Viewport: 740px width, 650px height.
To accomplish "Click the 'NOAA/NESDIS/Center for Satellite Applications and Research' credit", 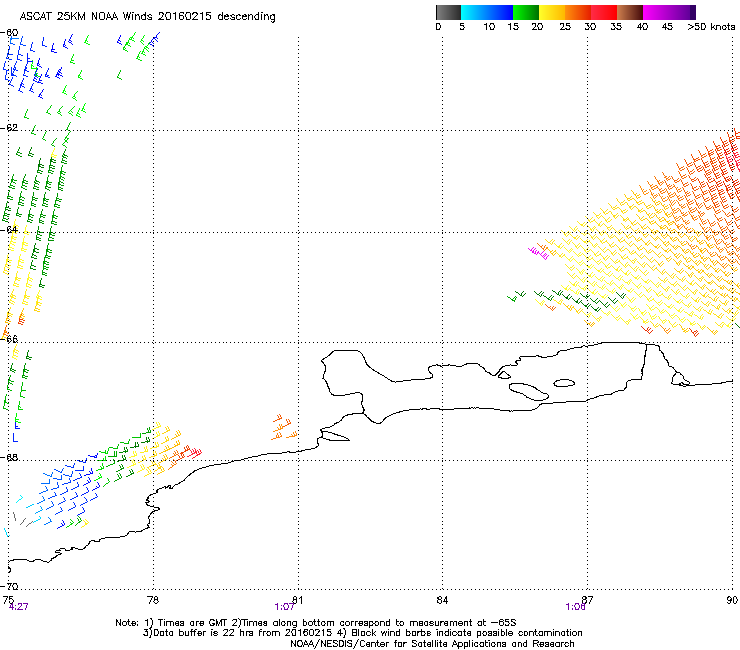I will tap(432, 644).
